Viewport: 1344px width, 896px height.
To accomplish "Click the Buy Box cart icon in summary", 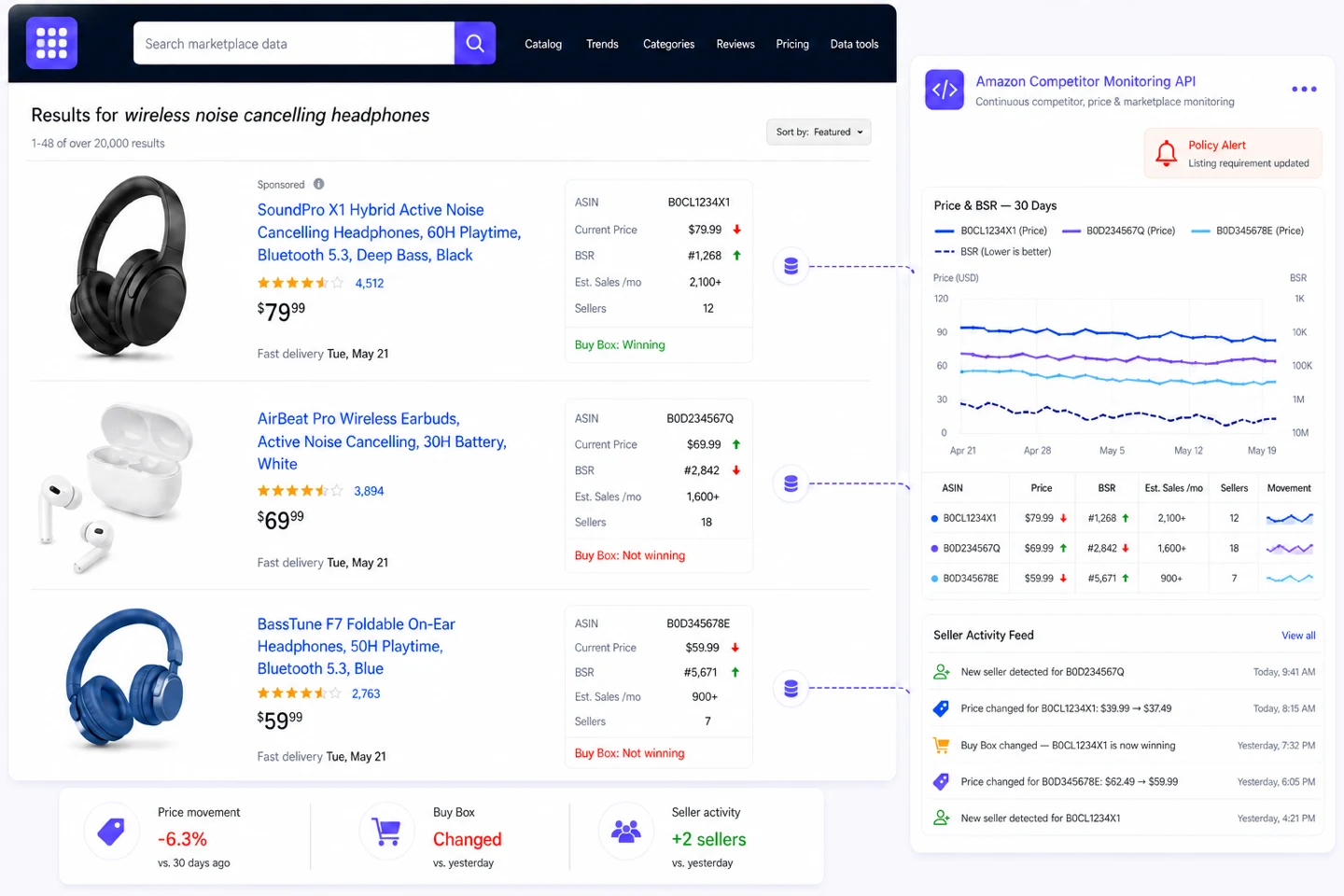I will pos(386,831).
